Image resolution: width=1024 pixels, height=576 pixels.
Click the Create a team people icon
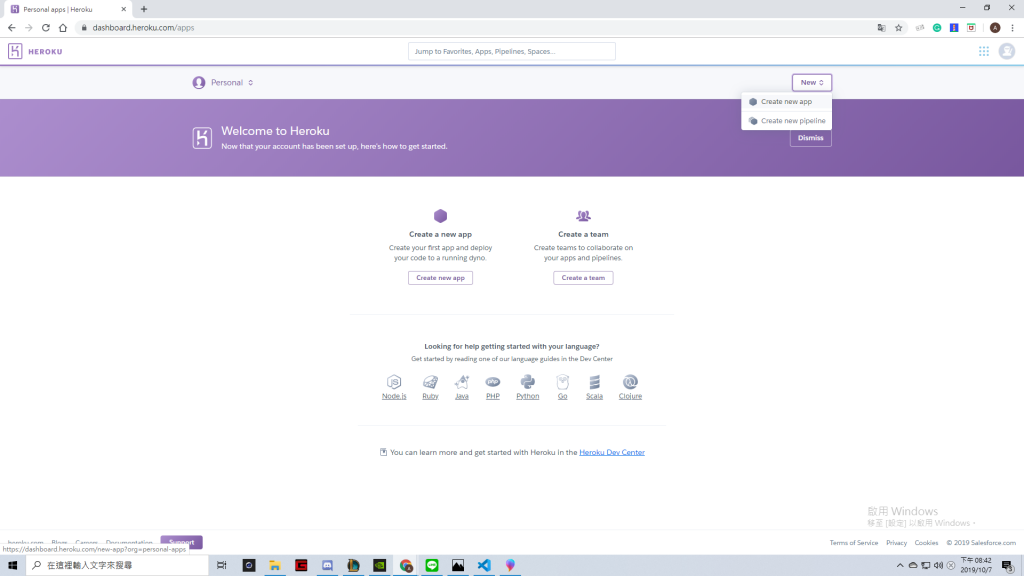(583, 216)
